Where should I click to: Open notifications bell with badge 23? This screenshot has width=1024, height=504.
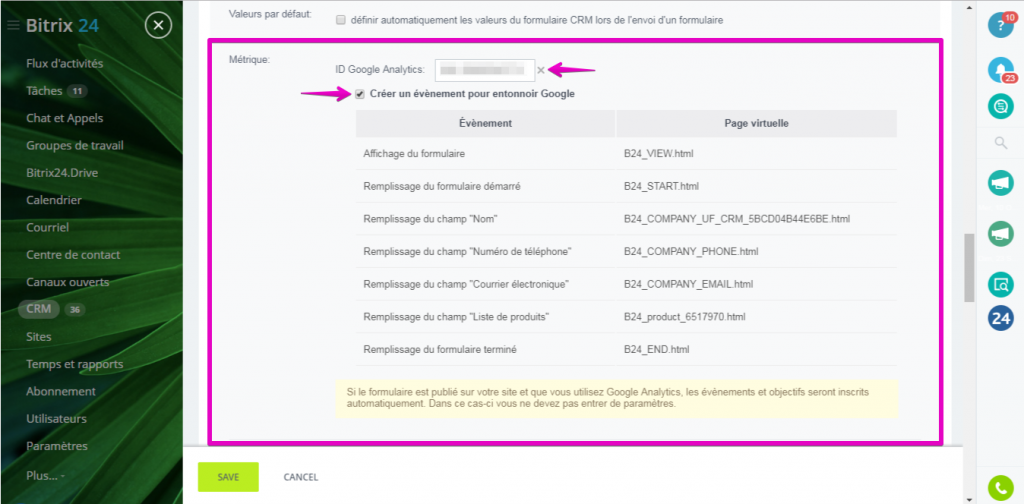(1000, 69)
